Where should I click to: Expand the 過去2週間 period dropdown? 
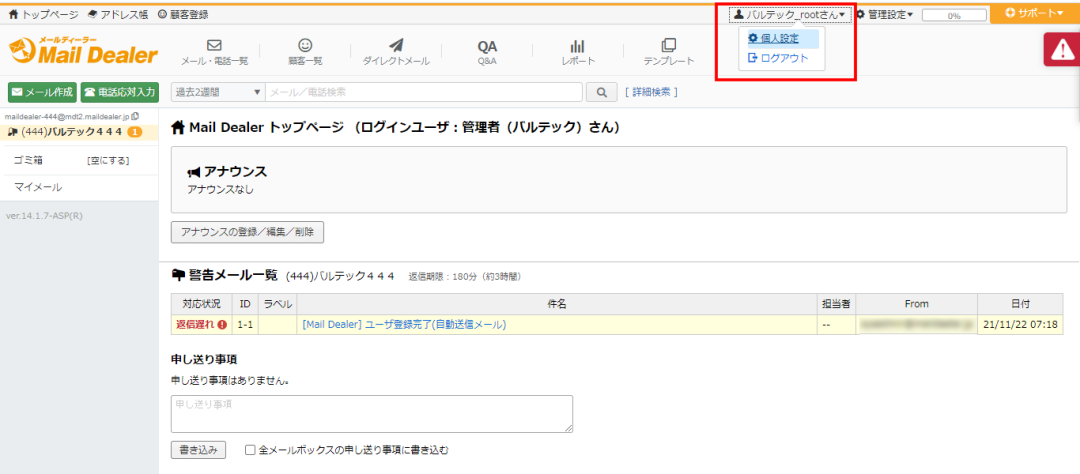coord(217,92)
